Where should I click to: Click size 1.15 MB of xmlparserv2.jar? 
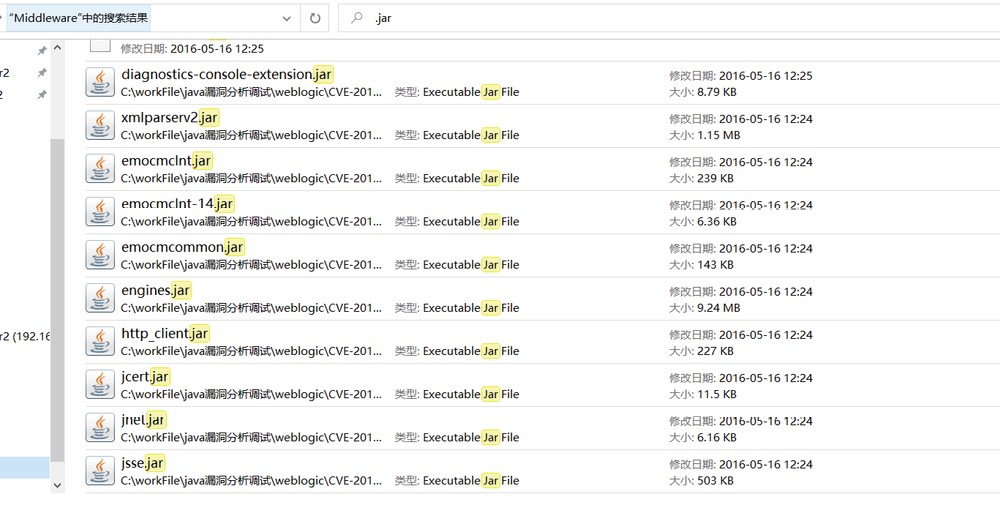click(705, 135)
